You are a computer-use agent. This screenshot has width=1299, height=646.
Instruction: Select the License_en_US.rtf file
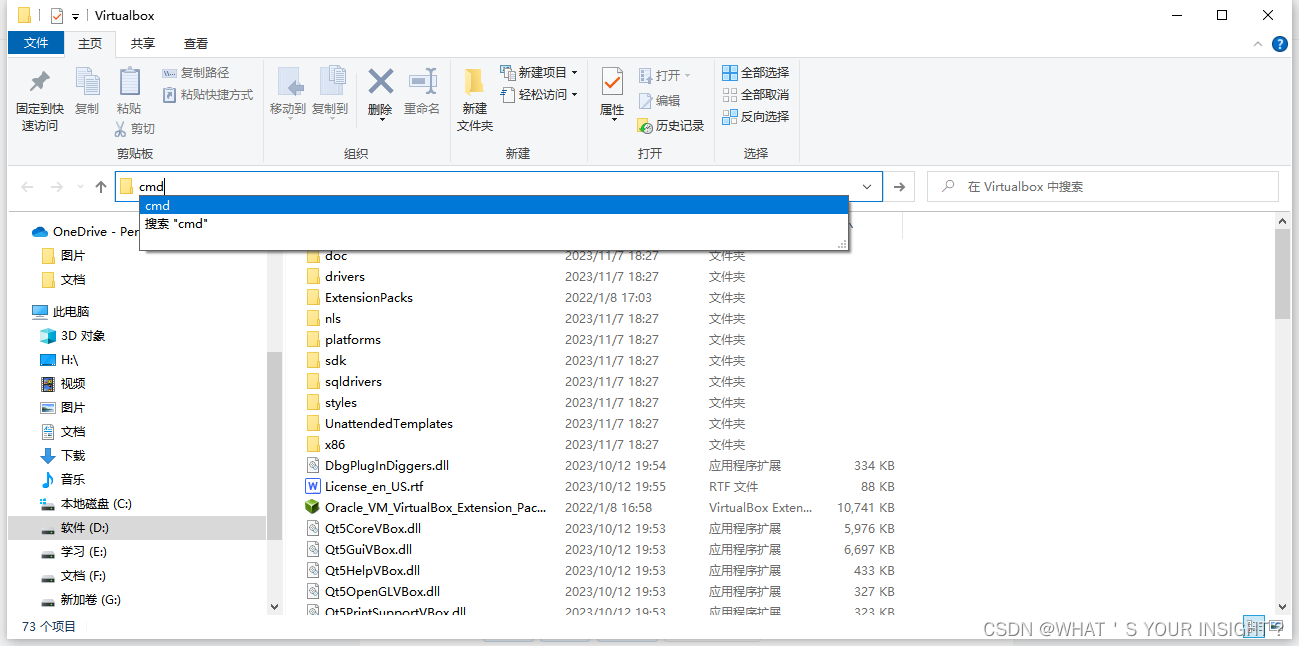click(373, 487)
